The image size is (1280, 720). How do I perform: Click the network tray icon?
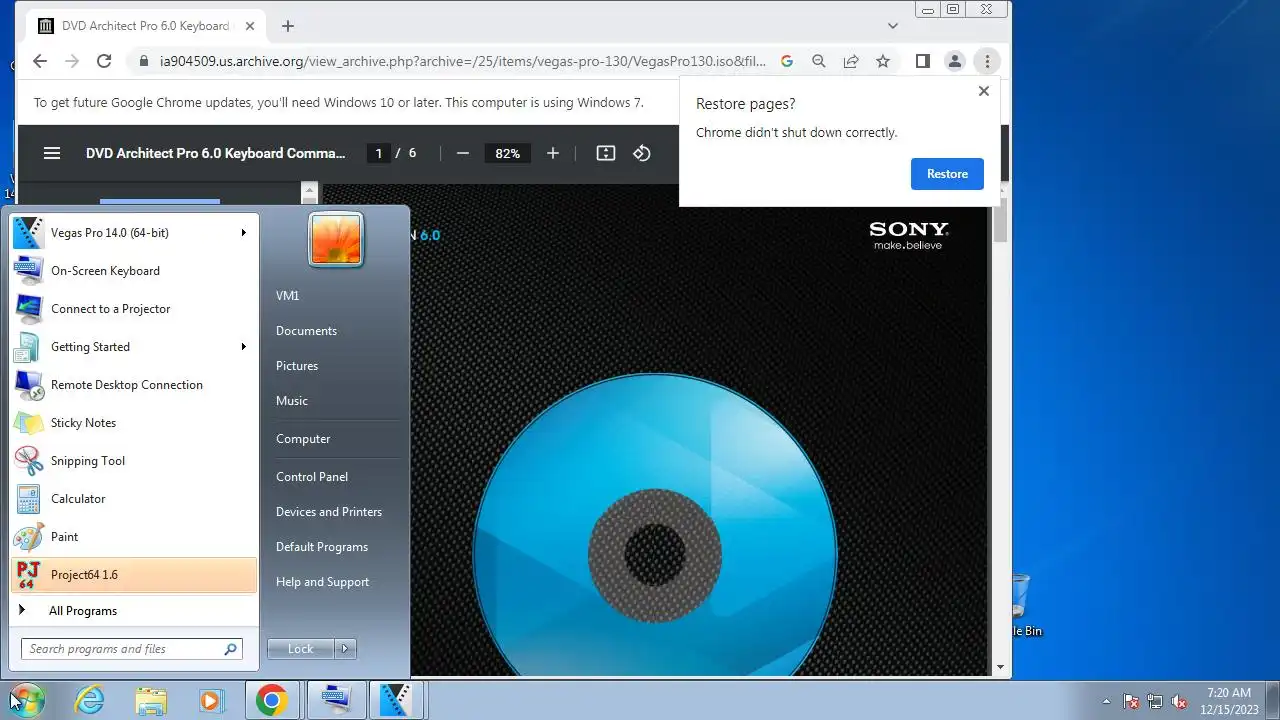(1155, 701)
